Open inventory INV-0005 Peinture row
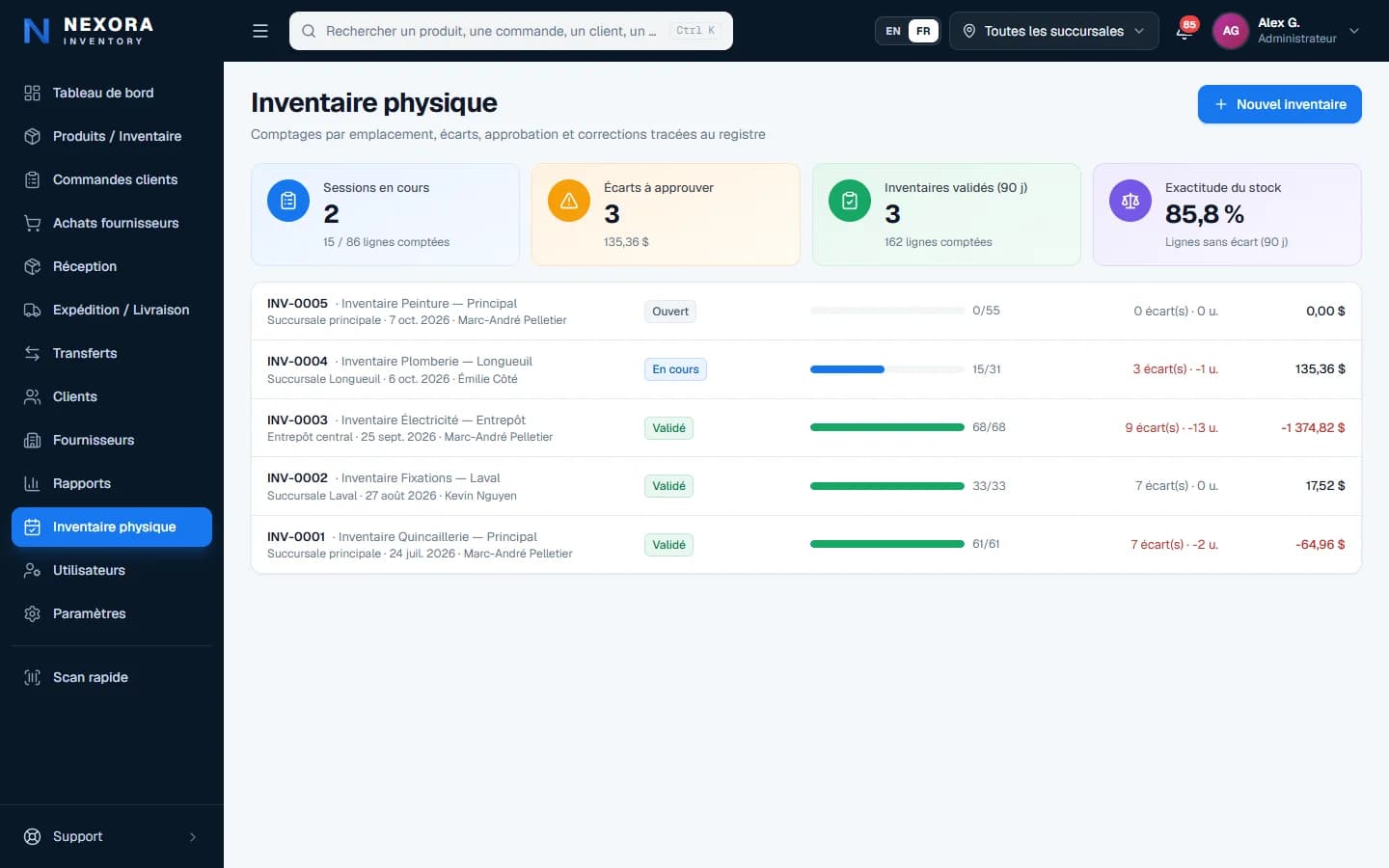Screen dimensions: 1389x868 point(806,312)
